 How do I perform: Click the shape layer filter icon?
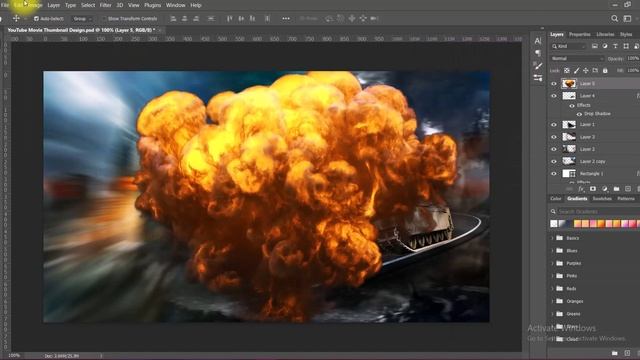click(626, 47)
